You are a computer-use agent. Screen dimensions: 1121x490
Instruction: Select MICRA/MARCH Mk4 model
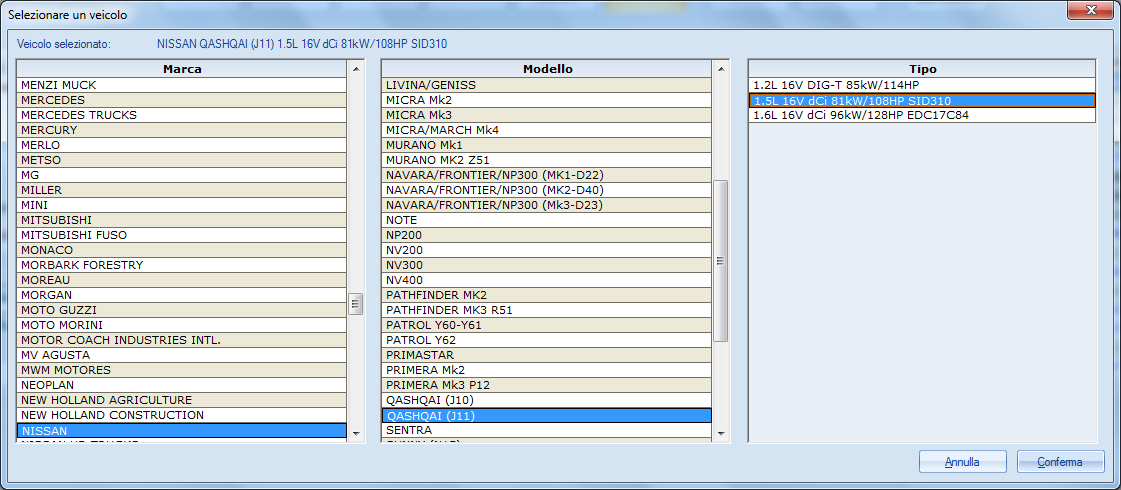547,130
